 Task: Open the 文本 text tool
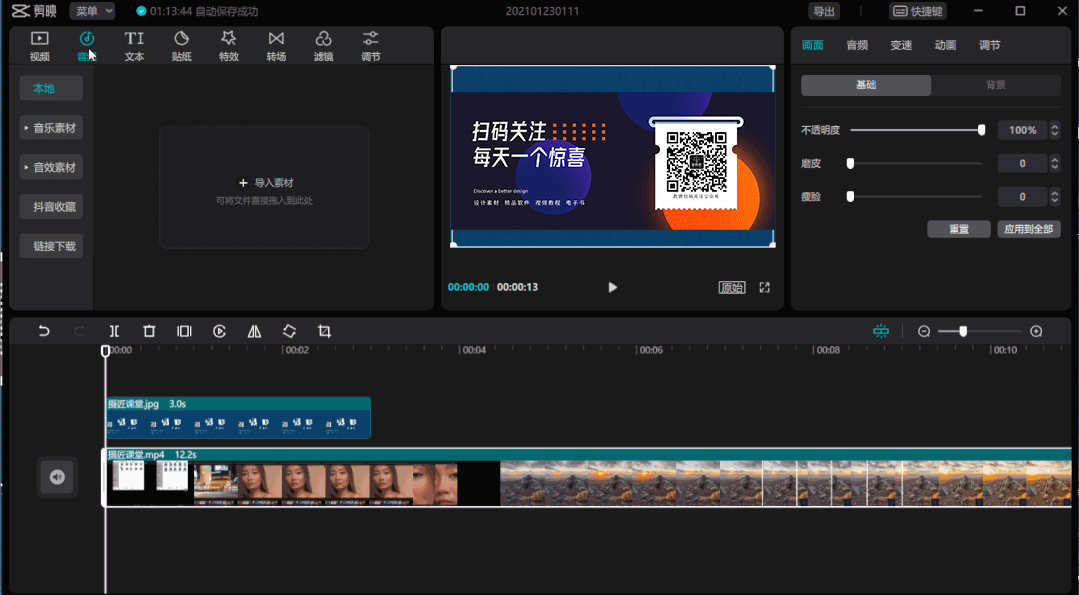[134, 46]
